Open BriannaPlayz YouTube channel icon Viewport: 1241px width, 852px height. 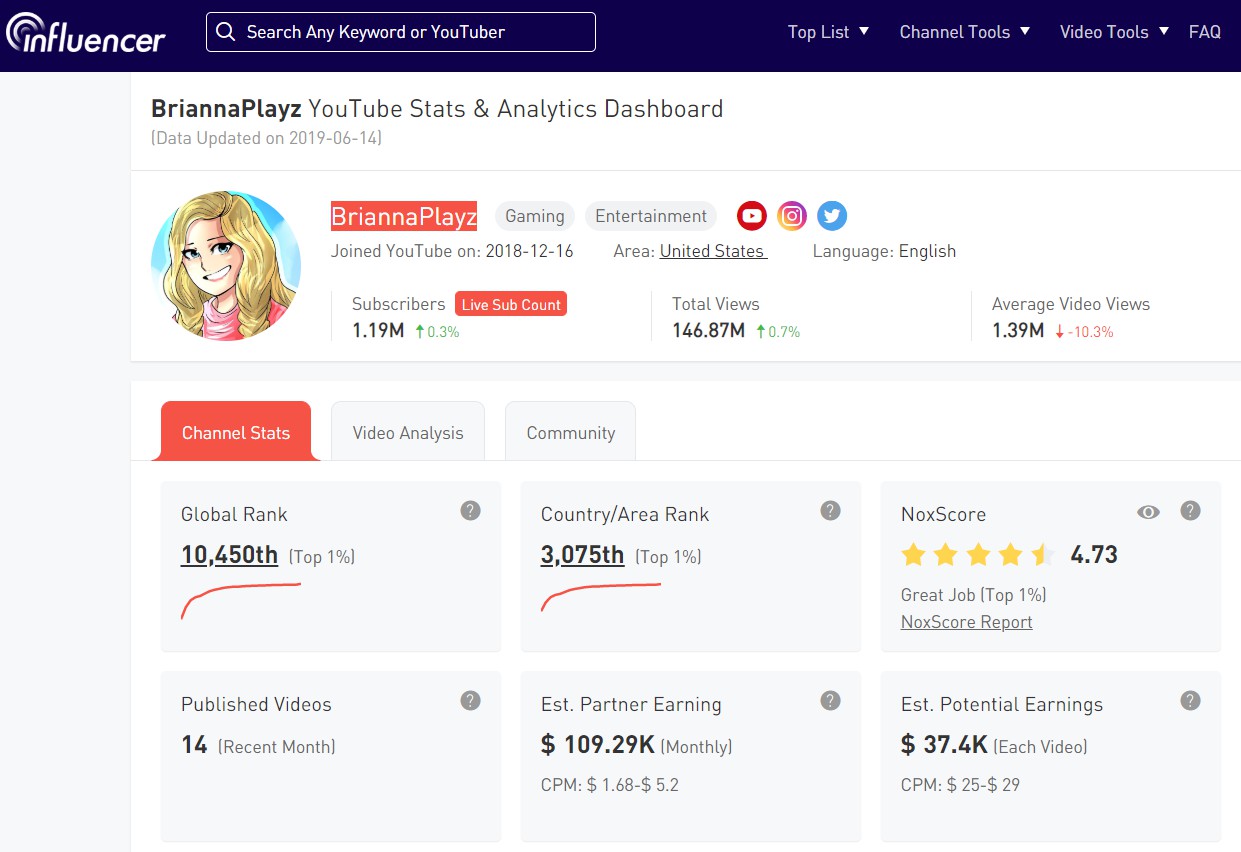pyautogui.click(x=752, y=216)
